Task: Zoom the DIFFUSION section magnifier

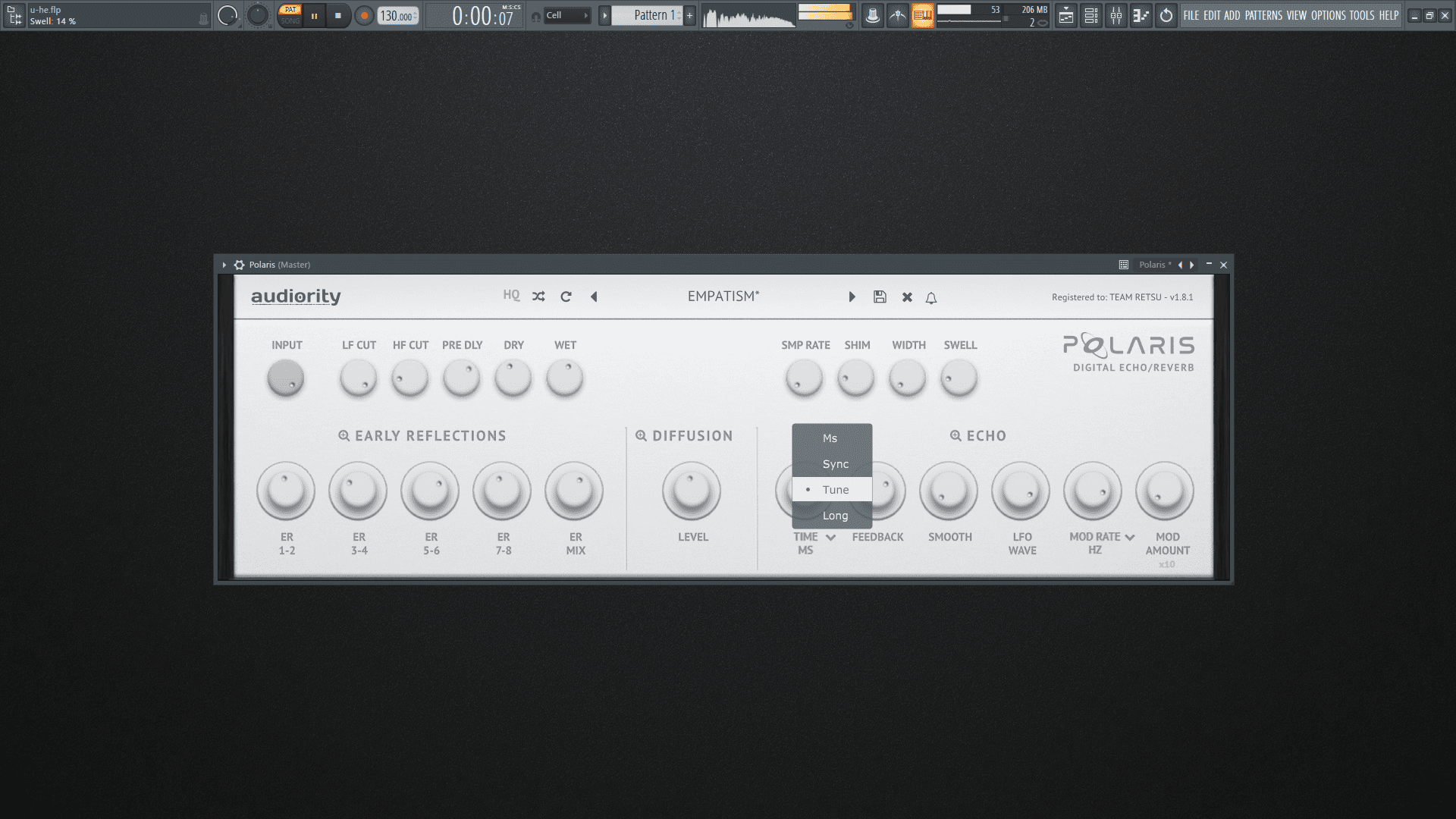Action: click(x=642, y=436)
